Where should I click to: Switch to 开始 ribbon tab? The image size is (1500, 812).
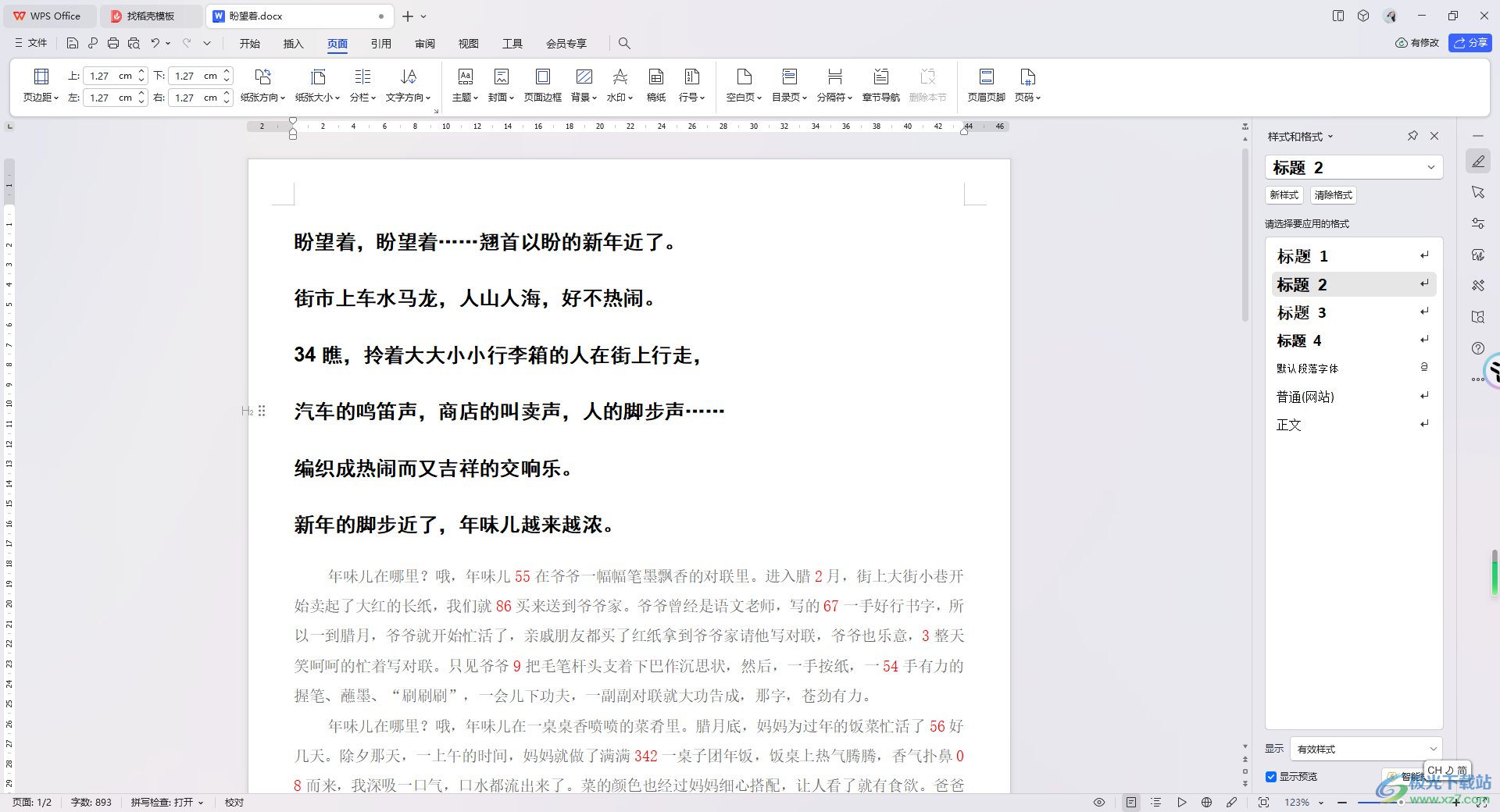point(250,44)
